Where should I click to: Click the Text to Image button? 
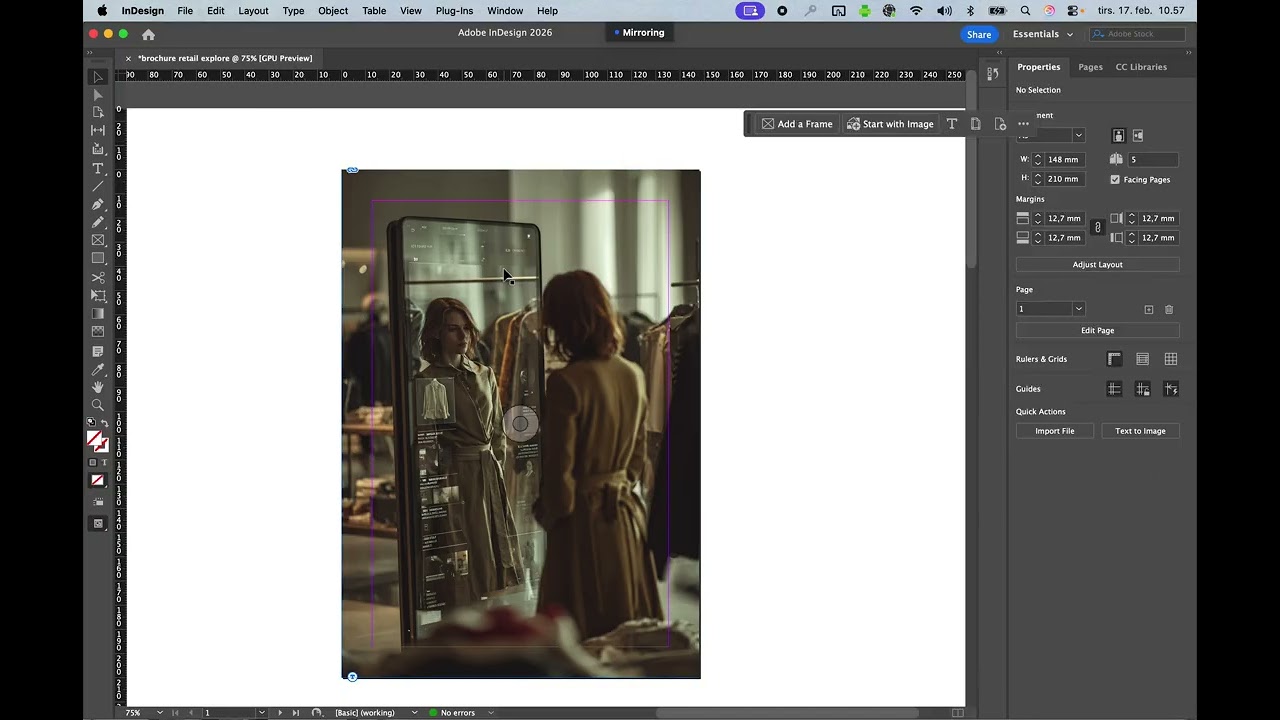[x=1140, y=431]
